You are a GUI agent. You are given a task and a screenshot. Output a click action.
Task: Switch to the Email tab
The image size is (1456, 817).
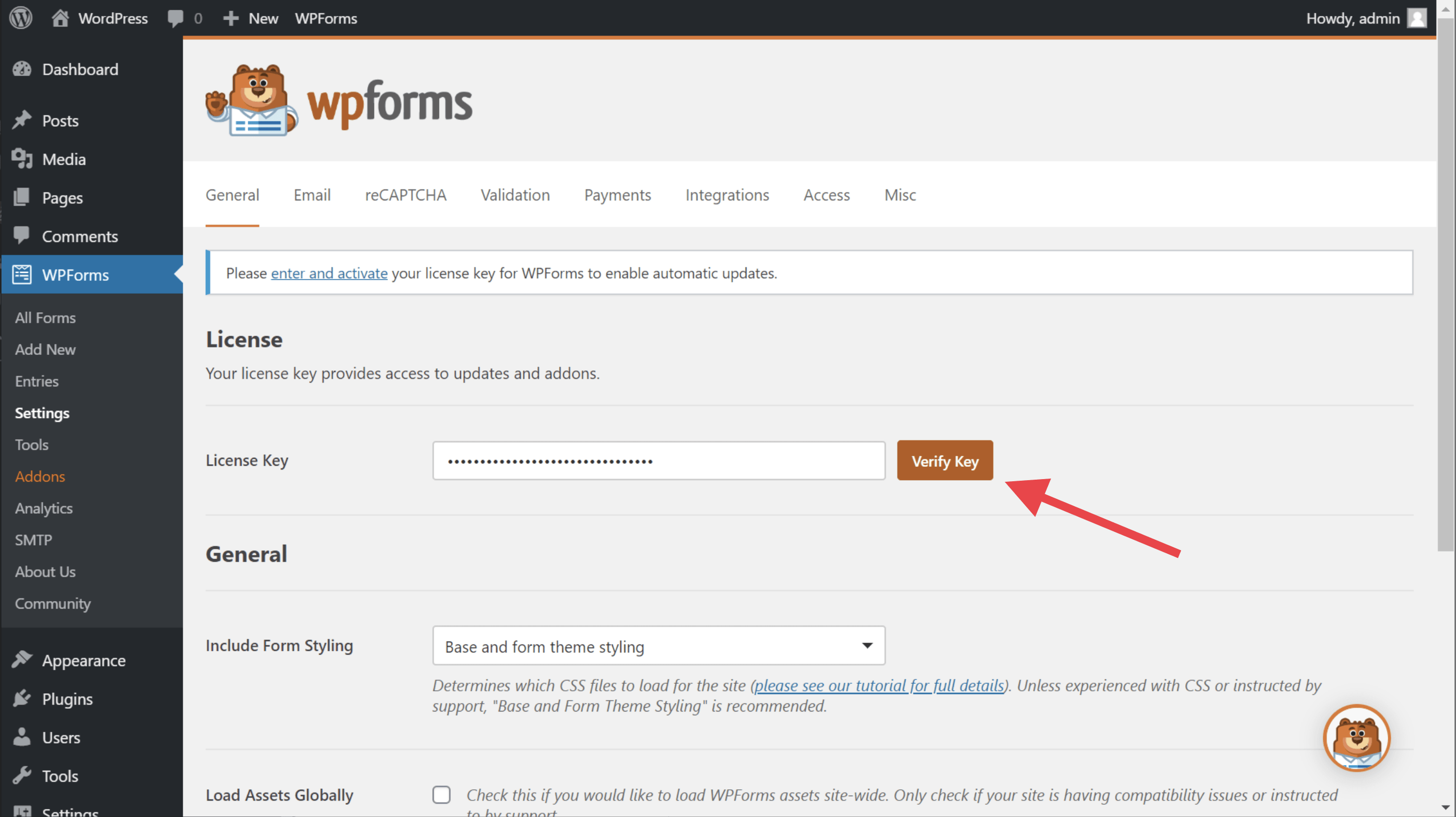click(312, 195)
